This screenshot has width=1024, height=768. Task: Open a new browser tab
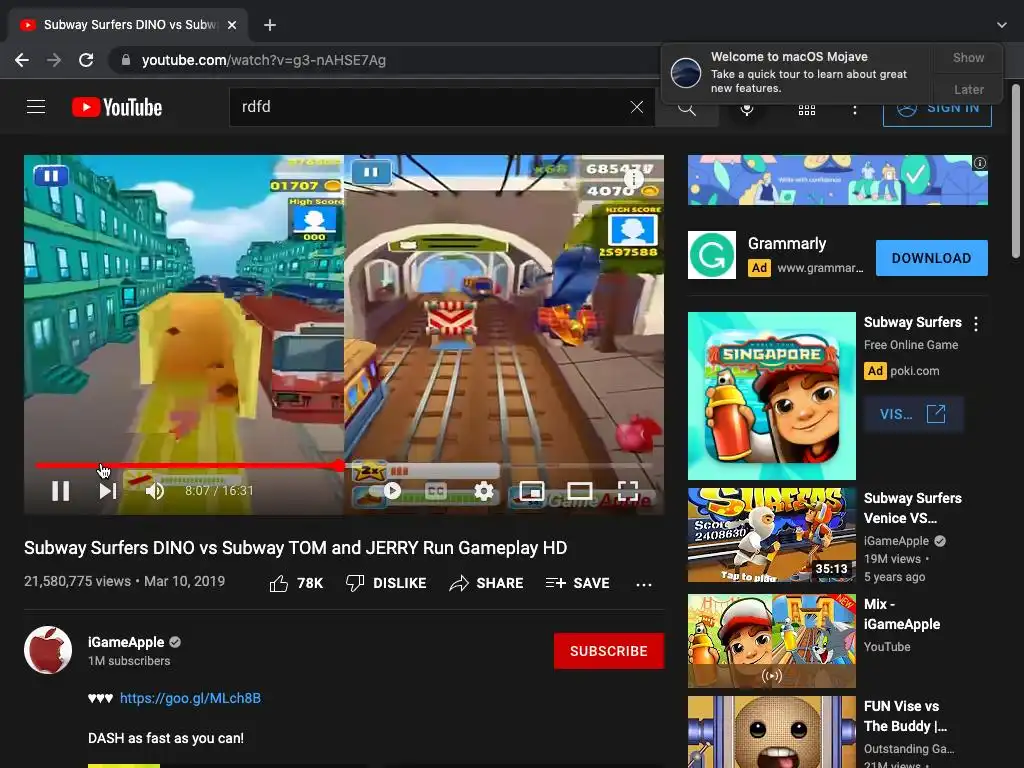coord(270,25)
